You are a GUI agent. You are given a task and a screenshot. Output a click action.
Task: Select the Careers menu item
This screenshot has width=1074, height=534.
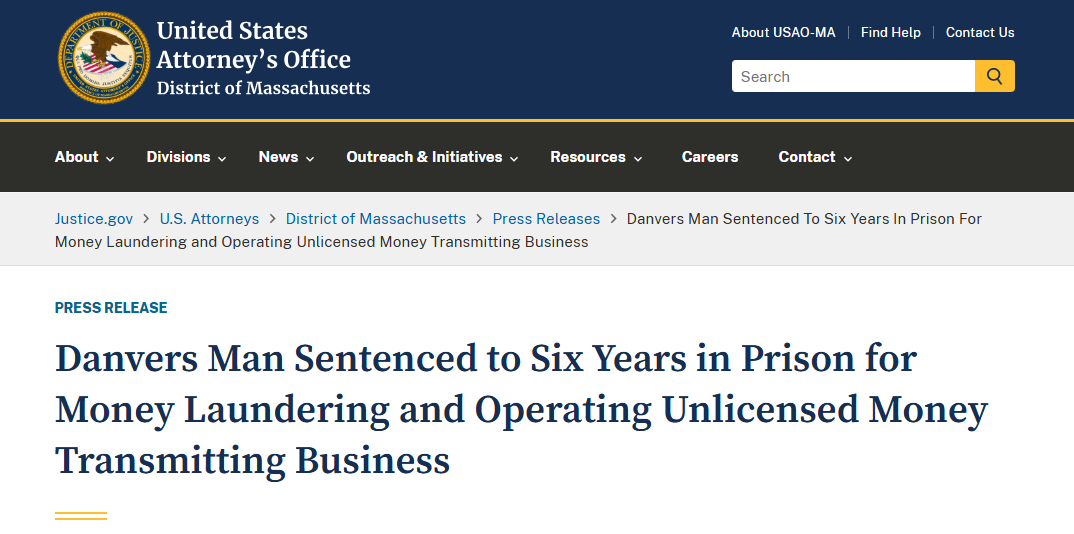click(x=710, y=157)
